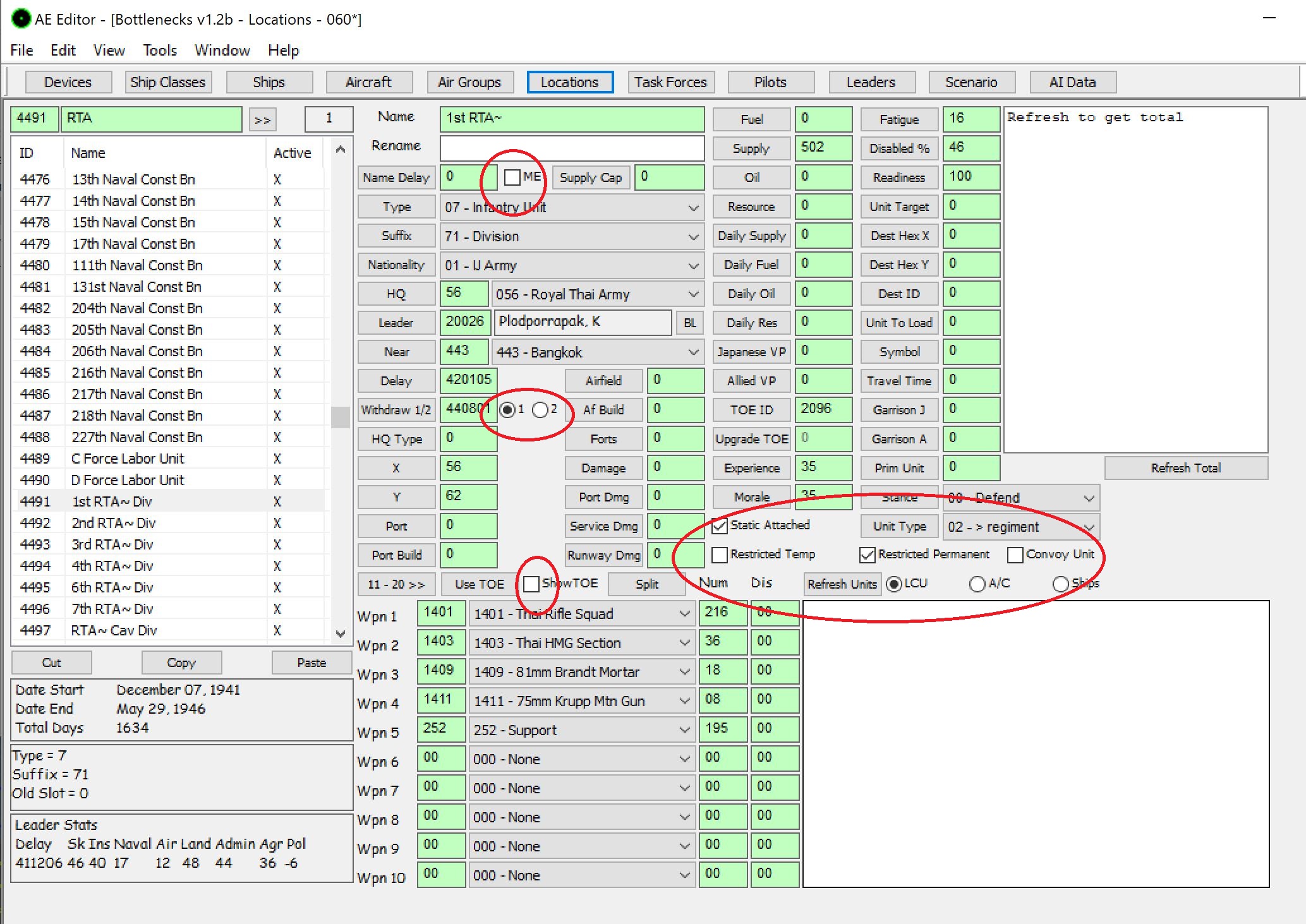This screenshot has height=924, width=1306.
Task: Select row 4497 RTA~ Cav Div
Action: [169, 630]
